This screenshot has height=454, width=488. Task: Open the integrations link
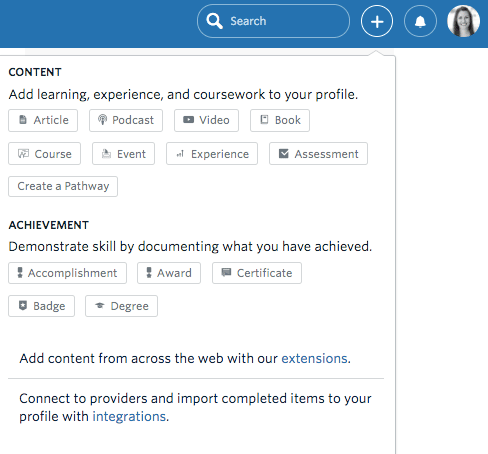point(129,416)
